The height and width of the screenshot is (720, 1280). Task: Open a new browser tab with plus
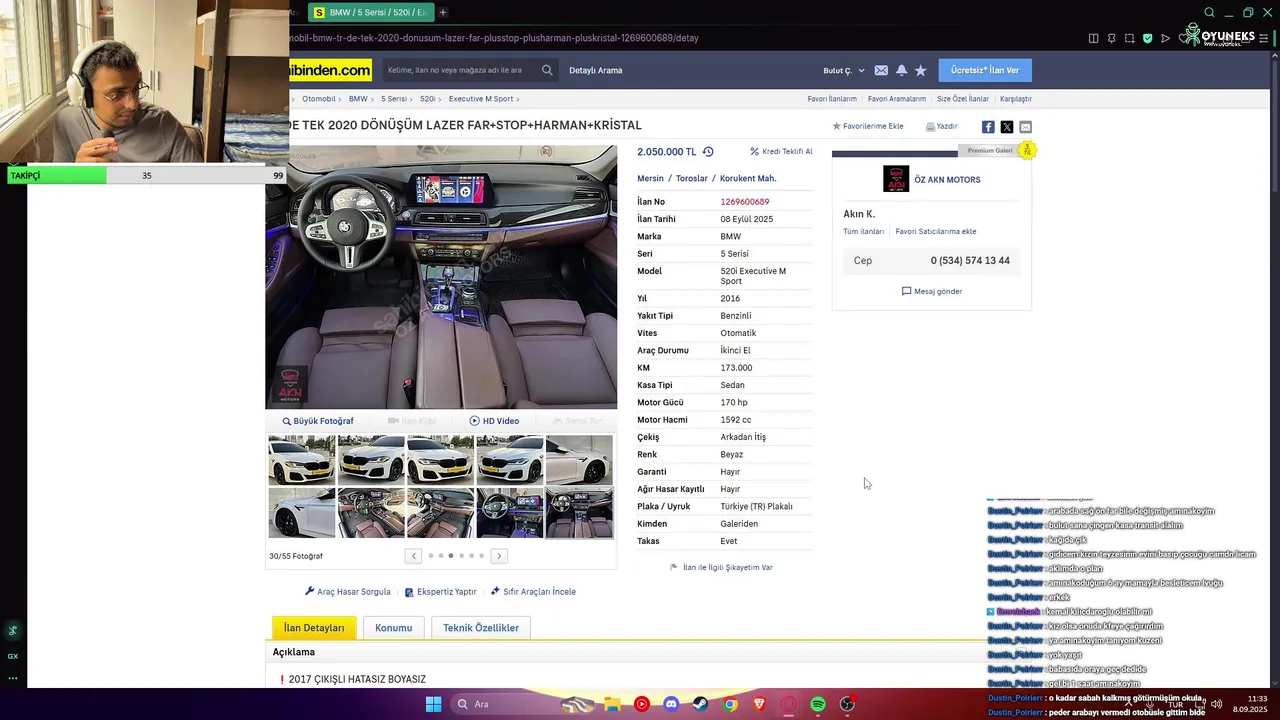pos(443,12)
